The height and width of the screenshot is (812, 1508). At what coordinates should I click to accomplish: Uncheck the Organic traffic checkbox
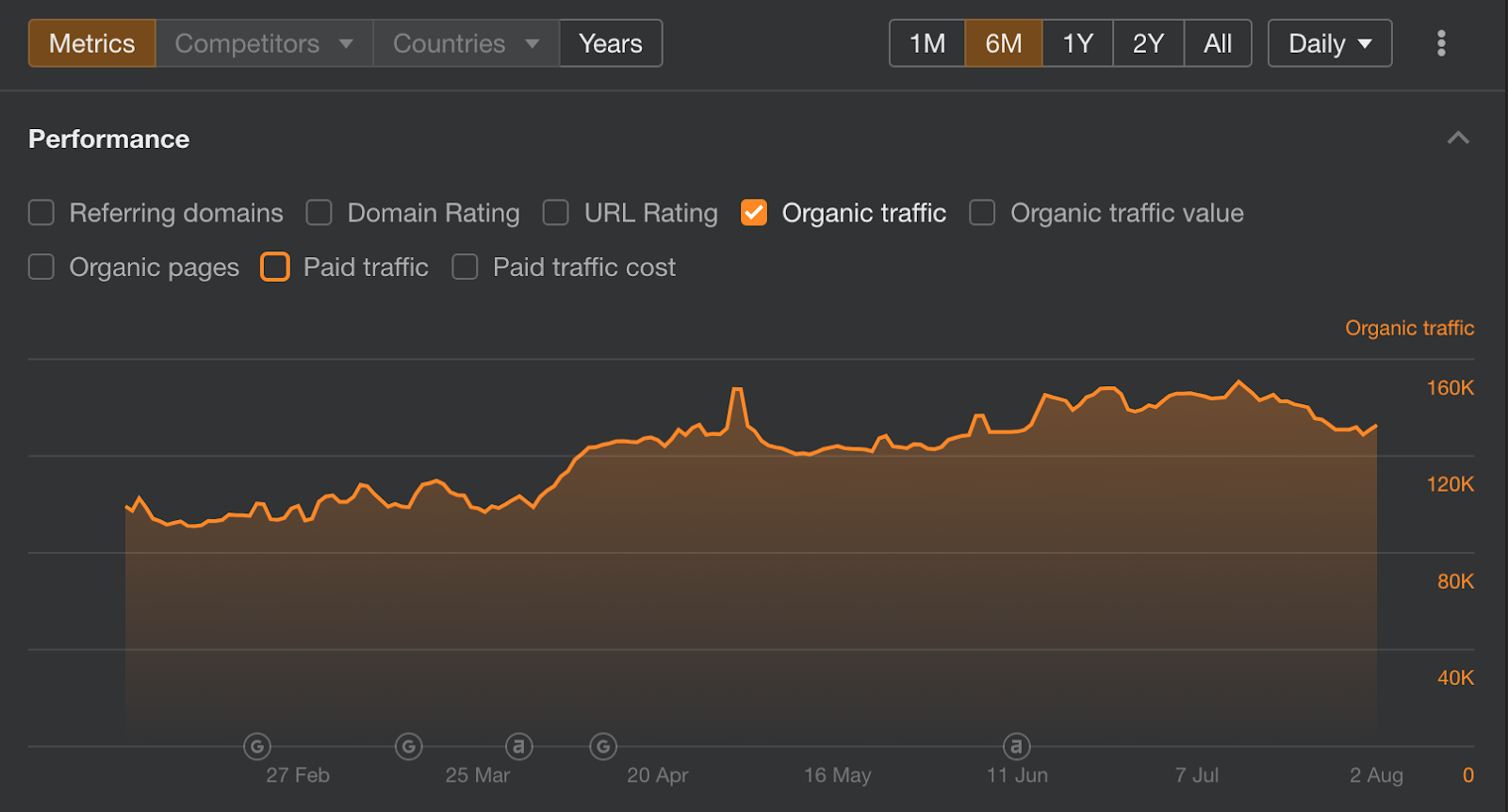tap(754, 213)
